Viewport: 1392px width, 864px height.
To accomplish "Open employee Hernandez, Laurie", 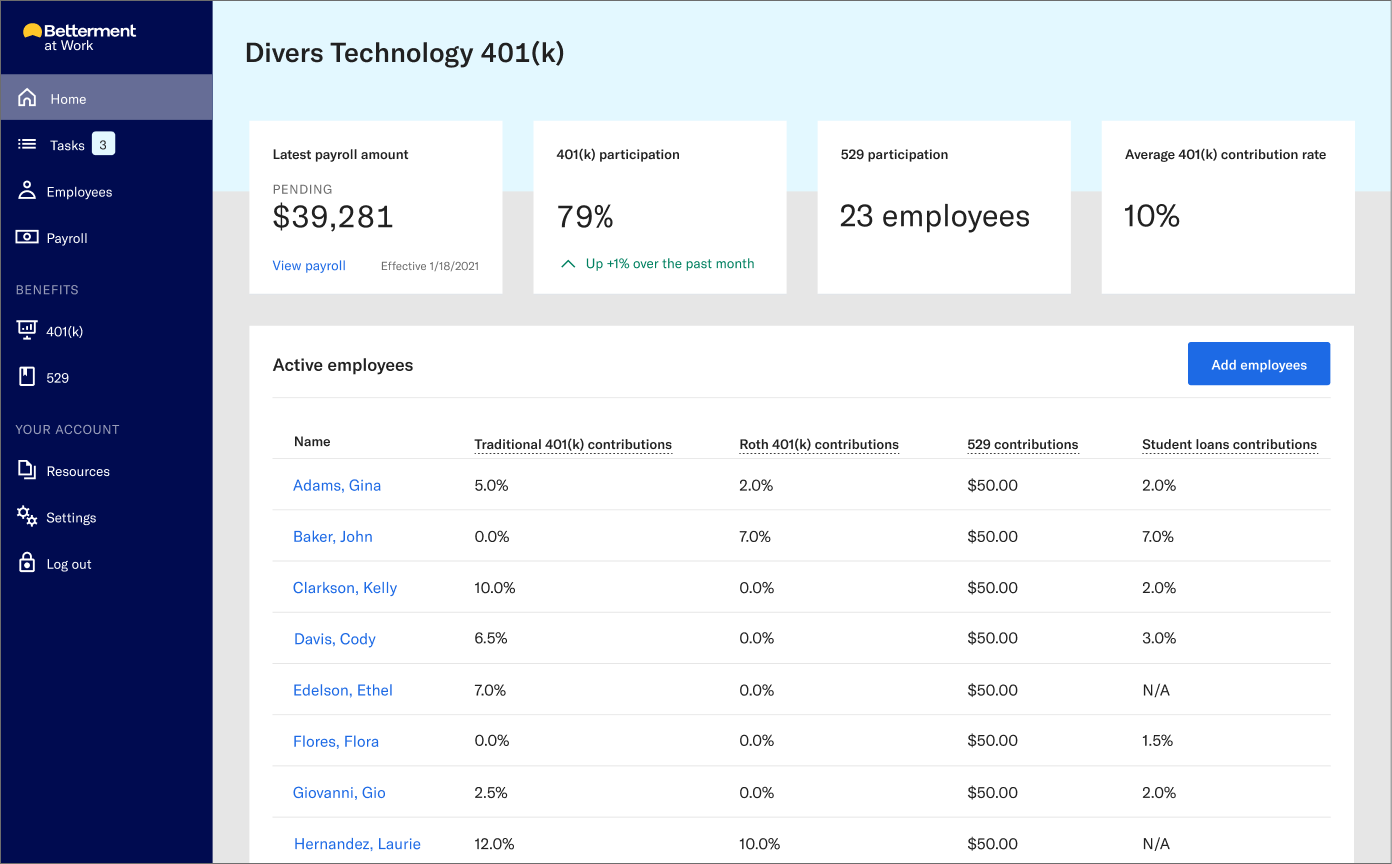I will tap(357, 844).
